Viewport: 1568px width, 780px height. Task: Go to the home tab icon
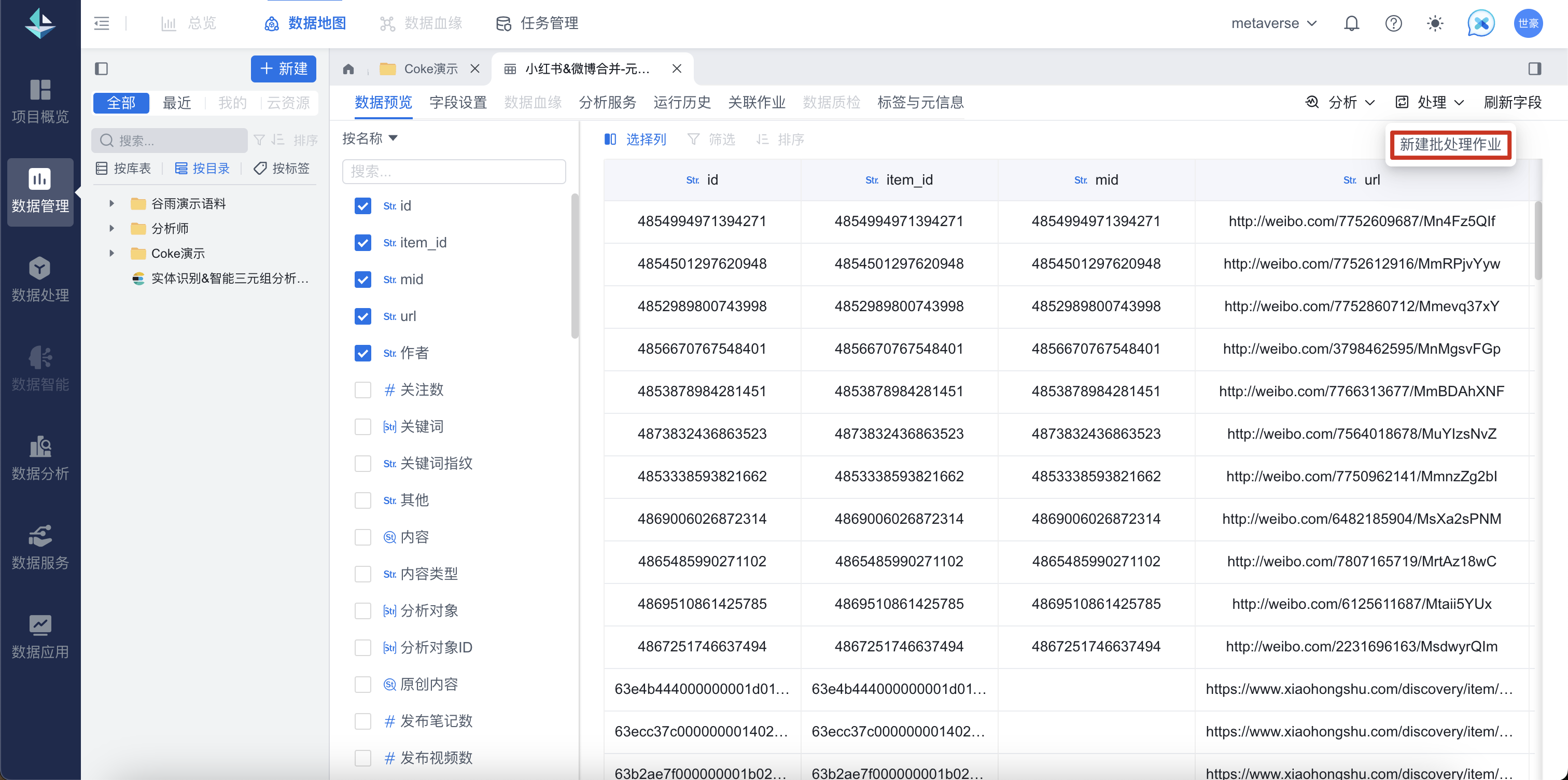(x=348, y=69)
